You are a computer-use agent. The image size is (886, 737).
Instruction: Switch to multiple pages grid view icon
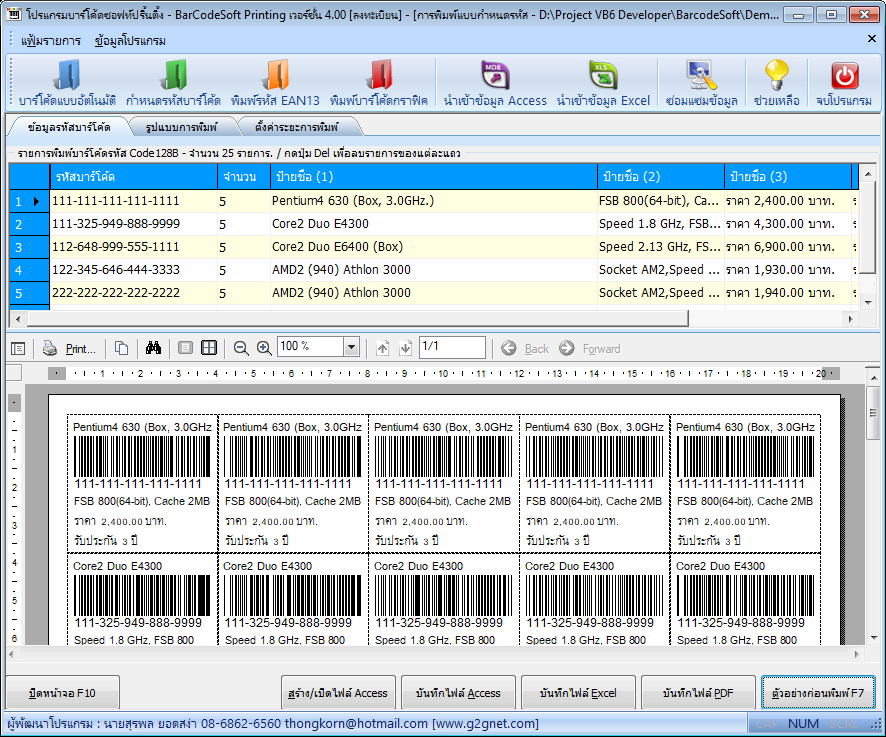209,348
